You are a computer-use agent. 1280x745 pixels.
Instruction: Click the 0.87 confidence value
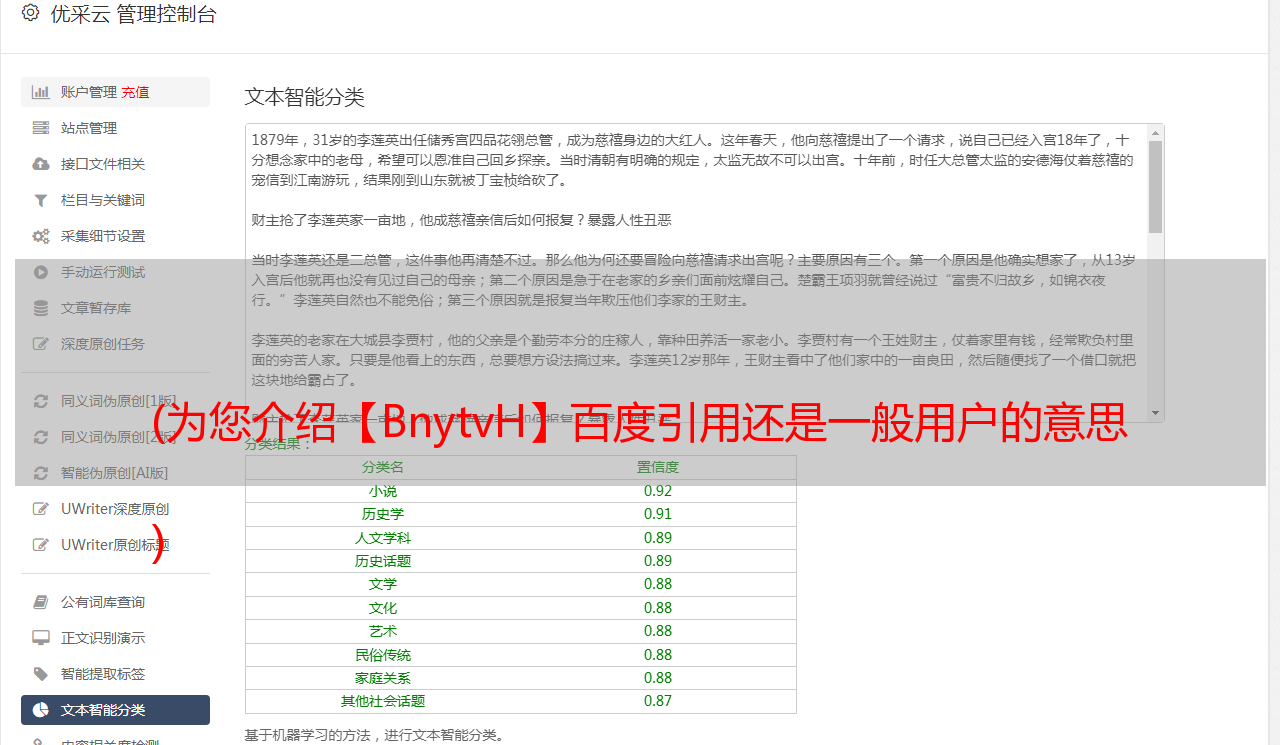pos(658,701)
